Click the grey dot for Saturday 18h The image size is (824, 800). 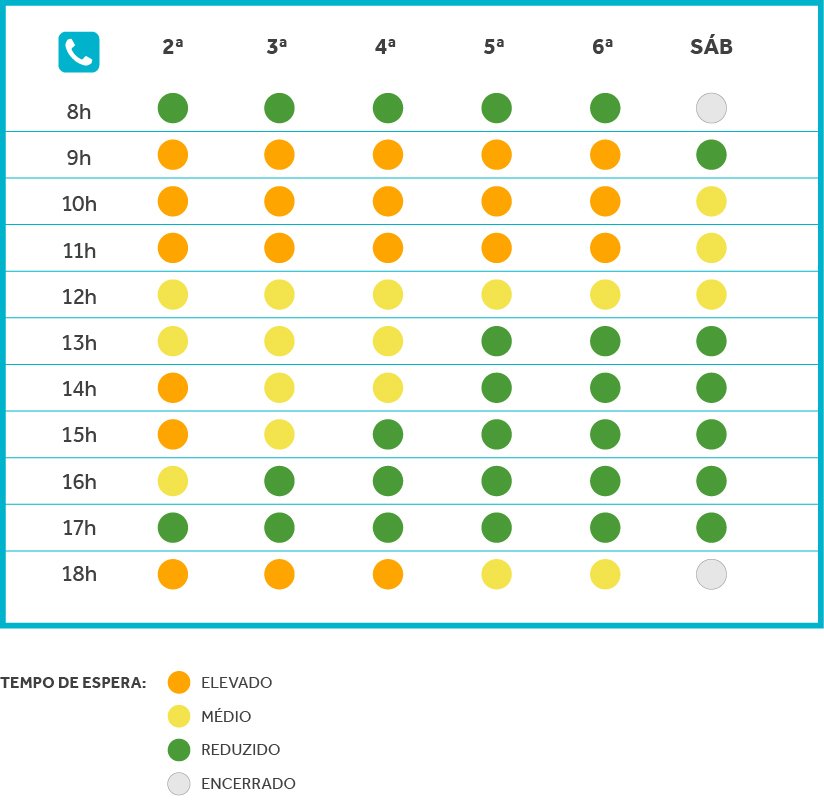711,574
